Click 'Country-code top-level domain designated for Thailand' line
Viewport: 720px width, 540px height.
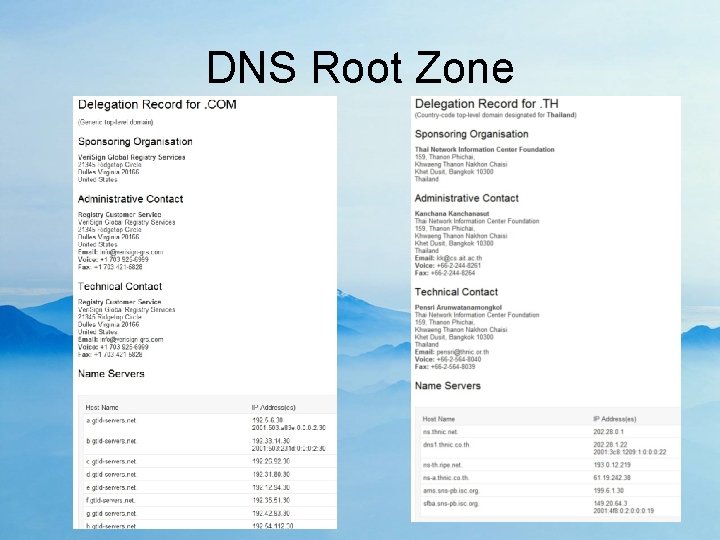point(495,115)
